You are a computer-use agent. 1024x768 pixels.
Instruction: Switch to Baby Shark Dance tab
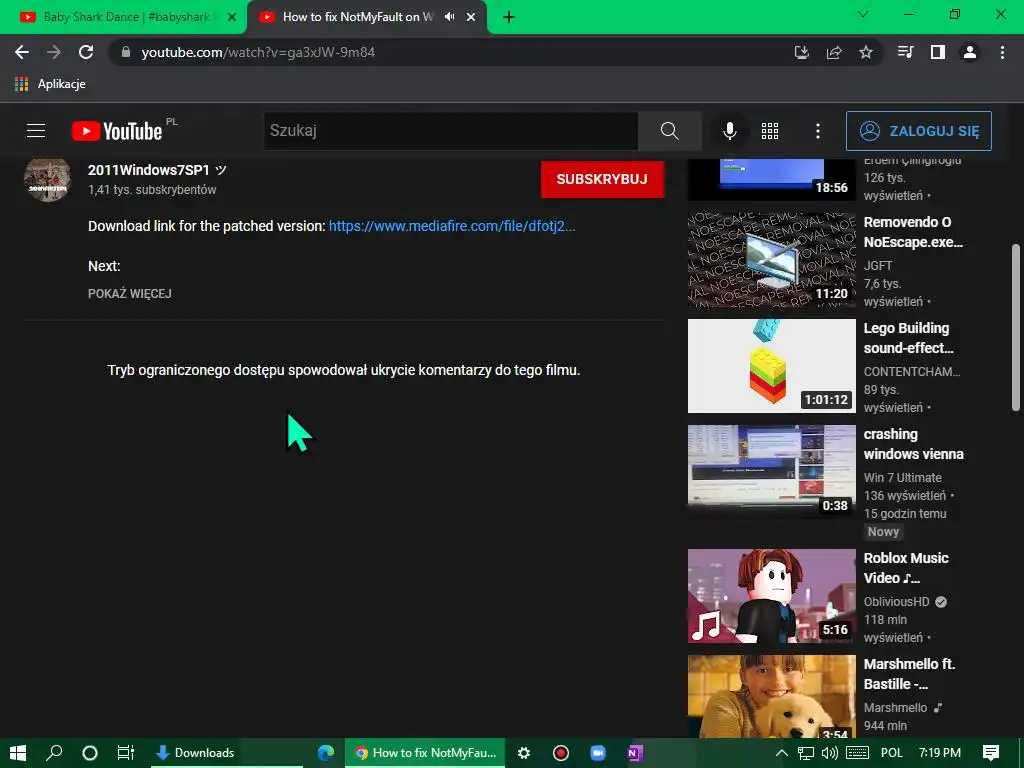(124, 17)
